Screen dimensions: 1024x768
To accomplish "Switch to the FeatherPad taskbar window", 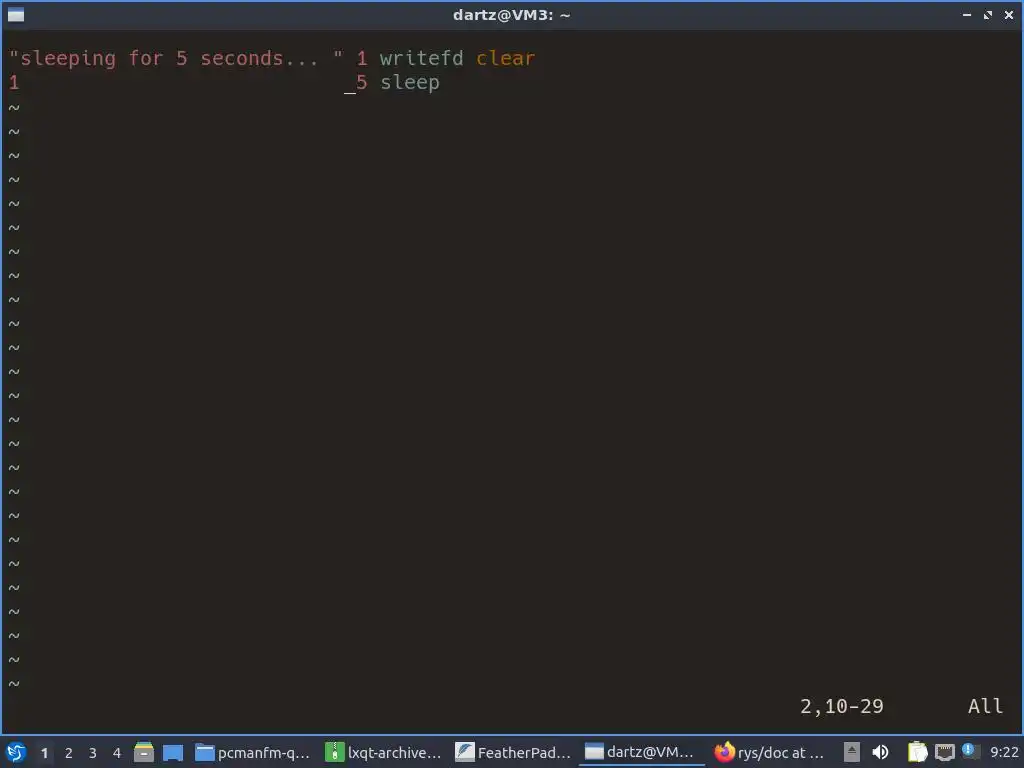I will pyautogui.click(x=513, y=752).
